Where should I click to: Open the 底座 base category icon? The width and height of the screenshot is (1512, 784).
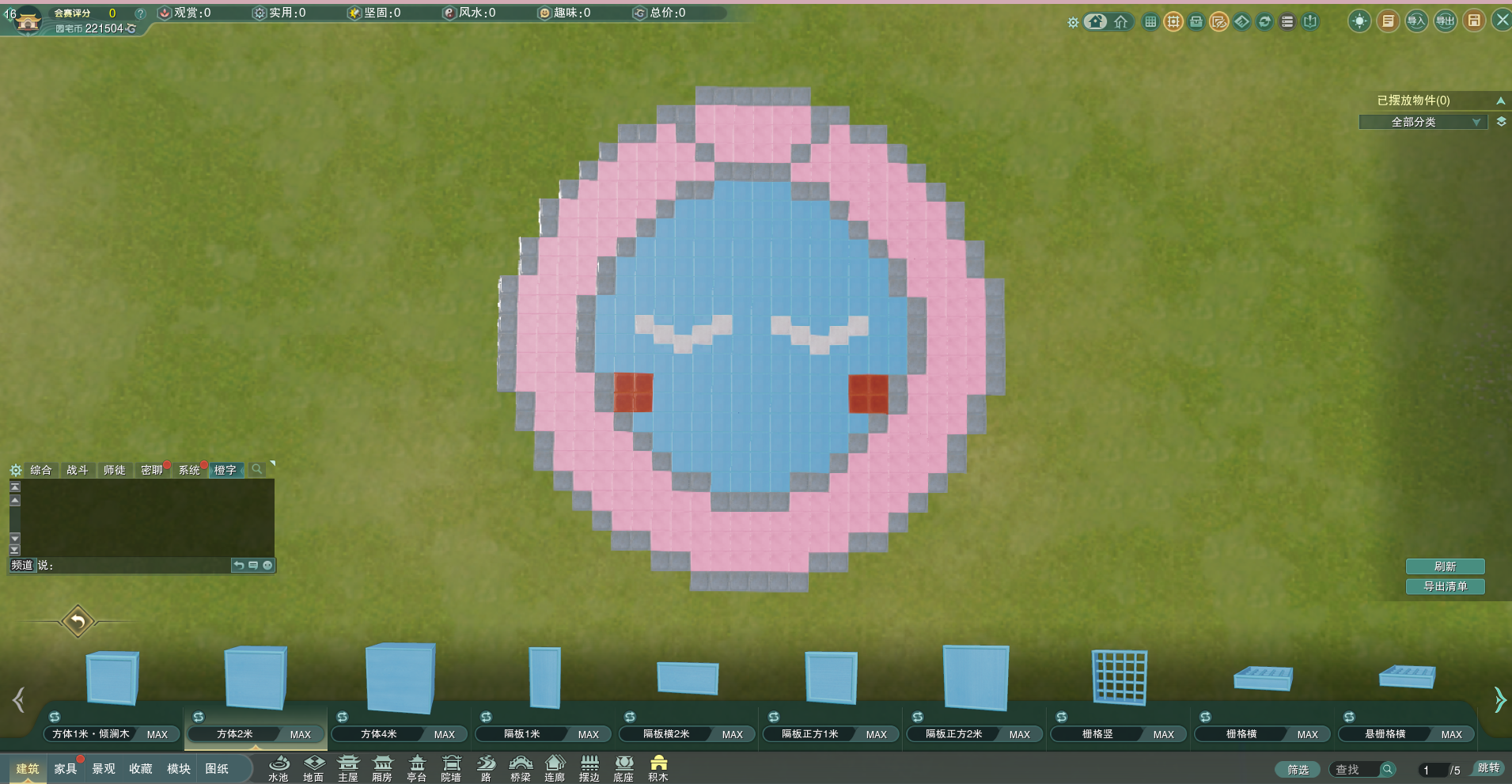[623, 767]
